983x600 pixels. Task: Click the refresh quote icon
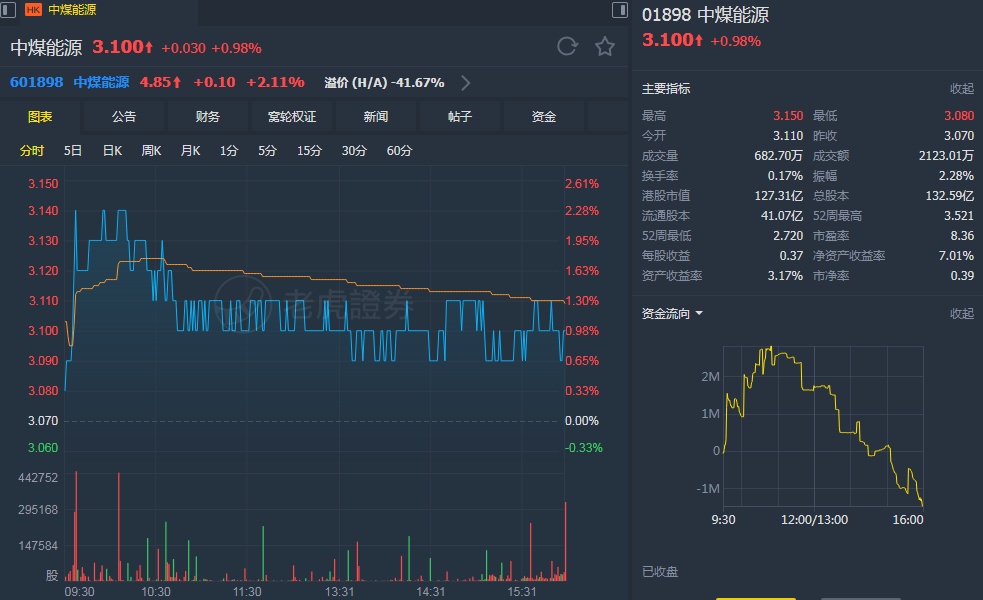567,46
